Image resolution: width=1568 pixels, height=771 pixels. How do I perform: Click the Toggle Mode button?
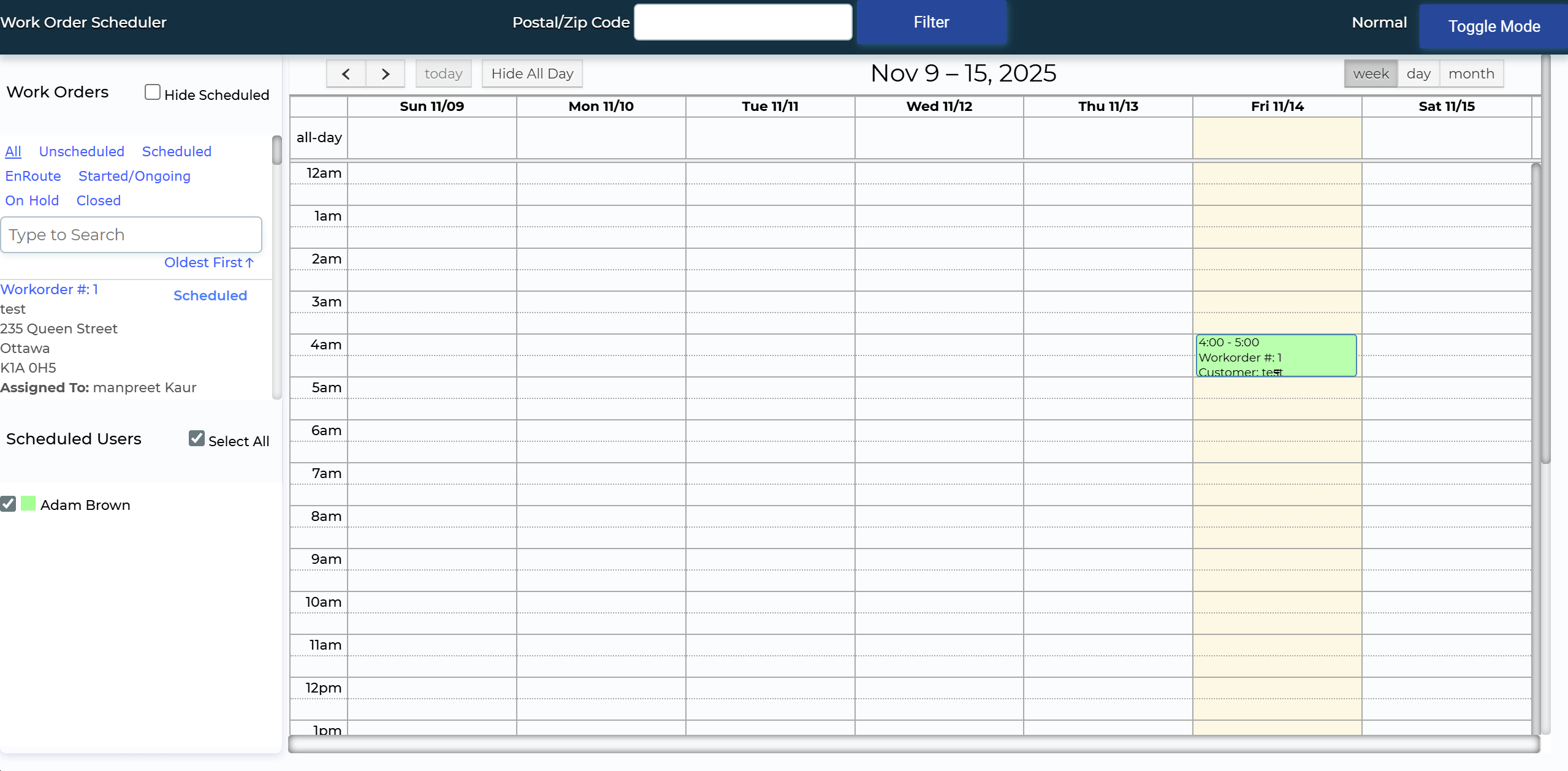(1493, 26)
